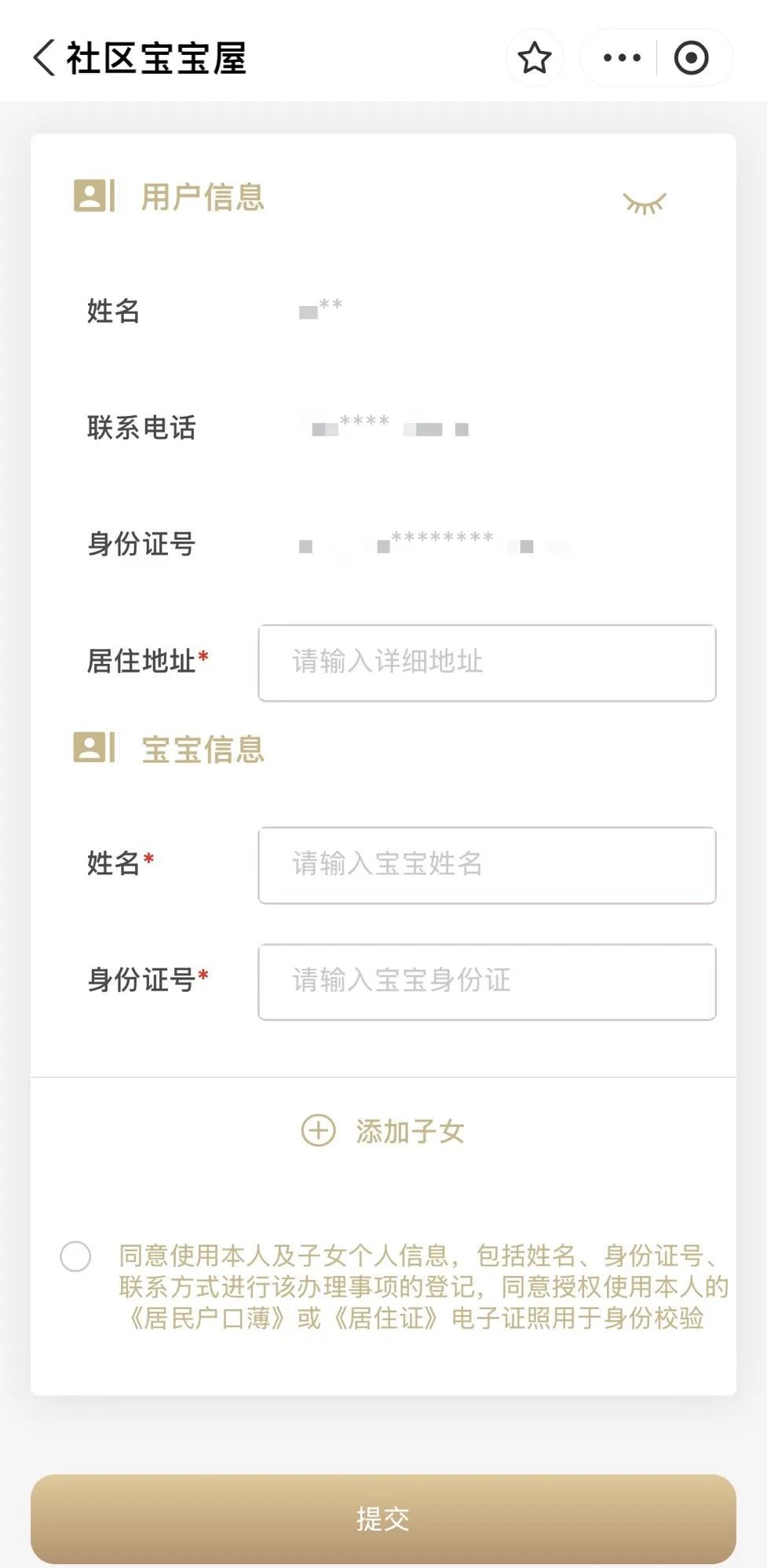Image resolution: width=767 pixels, height=1568 pixels.
Task: Tap the back arrow icon
Action: pyautogui.click(x=45, y=58)
